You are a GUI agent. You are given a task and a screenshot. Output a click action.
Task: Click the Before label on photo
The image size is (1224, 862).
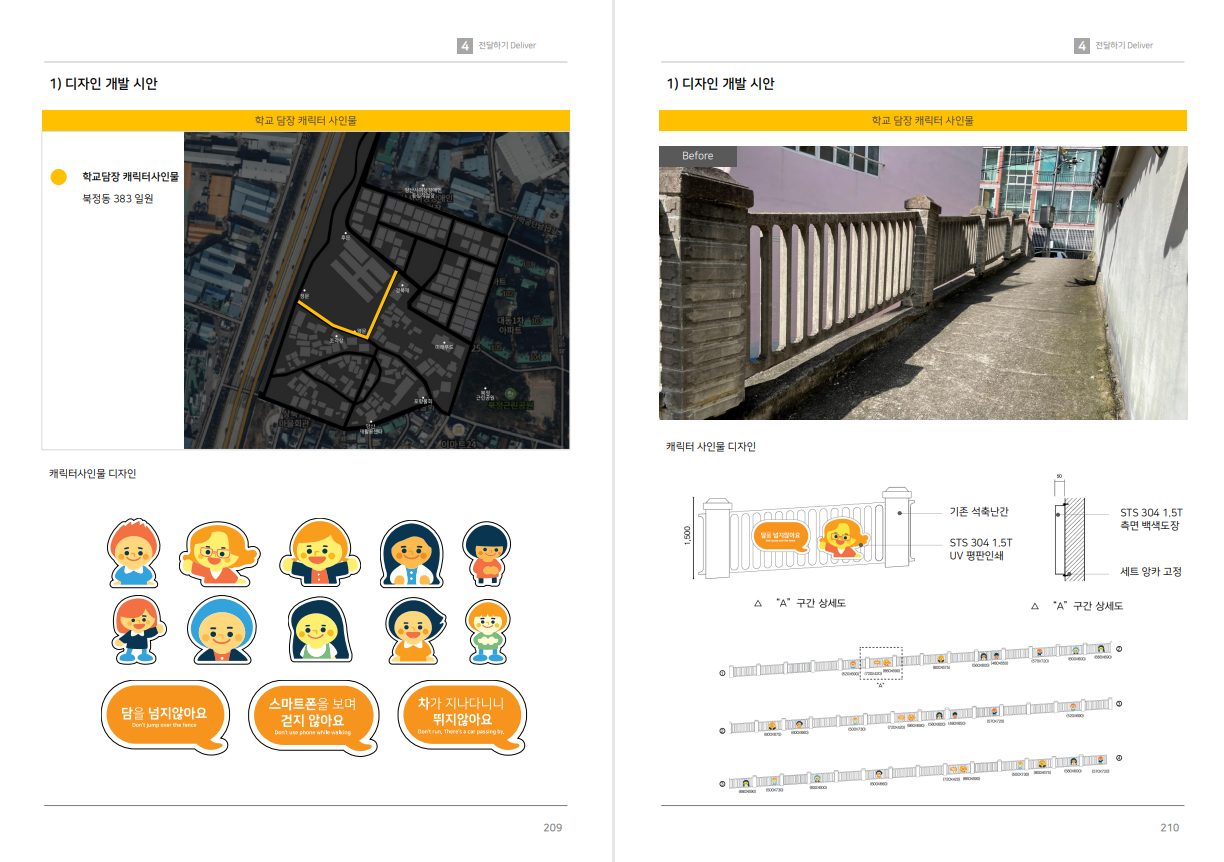point(697,156)
